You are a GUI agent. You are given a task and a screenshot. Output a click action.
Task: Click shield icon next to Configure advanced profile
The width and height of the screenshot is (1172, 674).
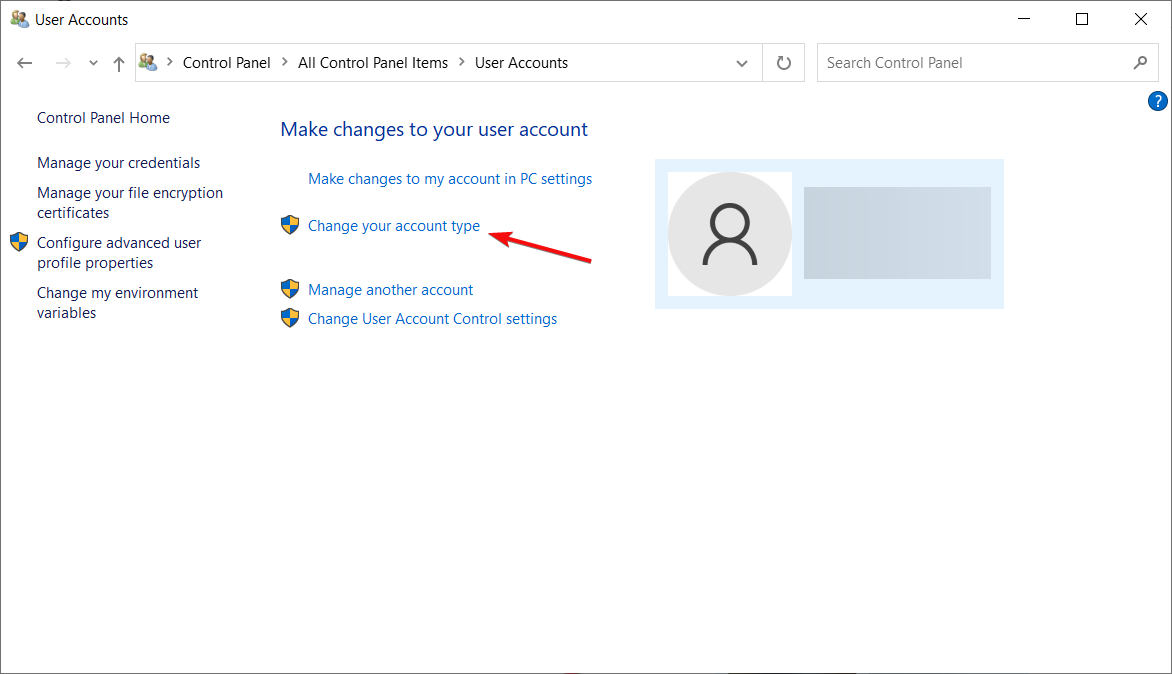[x=19, y=243]
